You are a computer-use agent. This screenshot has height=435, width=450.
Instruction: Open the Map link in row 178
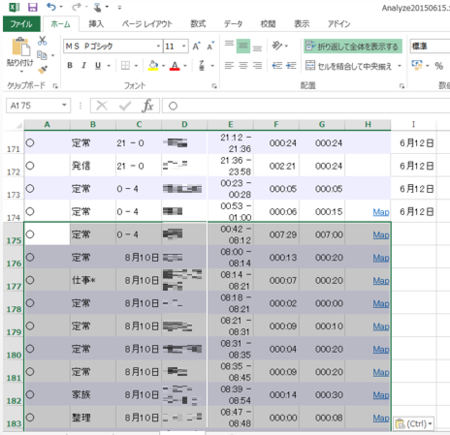381,304
